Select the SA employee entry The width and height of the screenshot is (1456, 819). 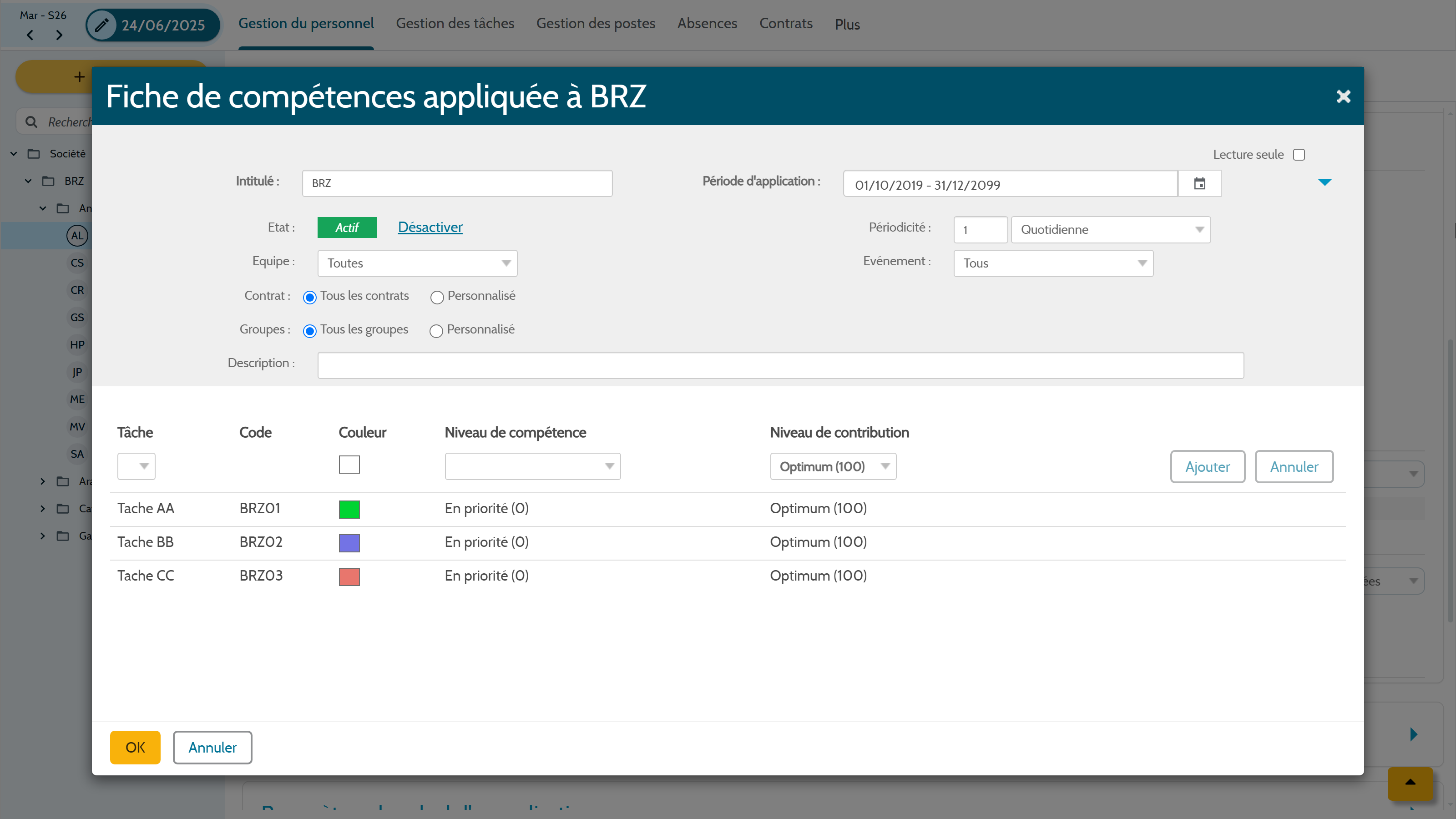[x=77, y=454]
